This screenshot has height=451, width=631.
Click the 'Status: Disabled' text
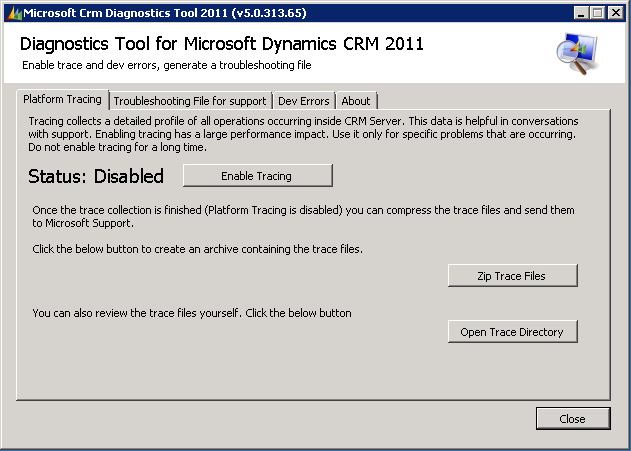(96, 176)
